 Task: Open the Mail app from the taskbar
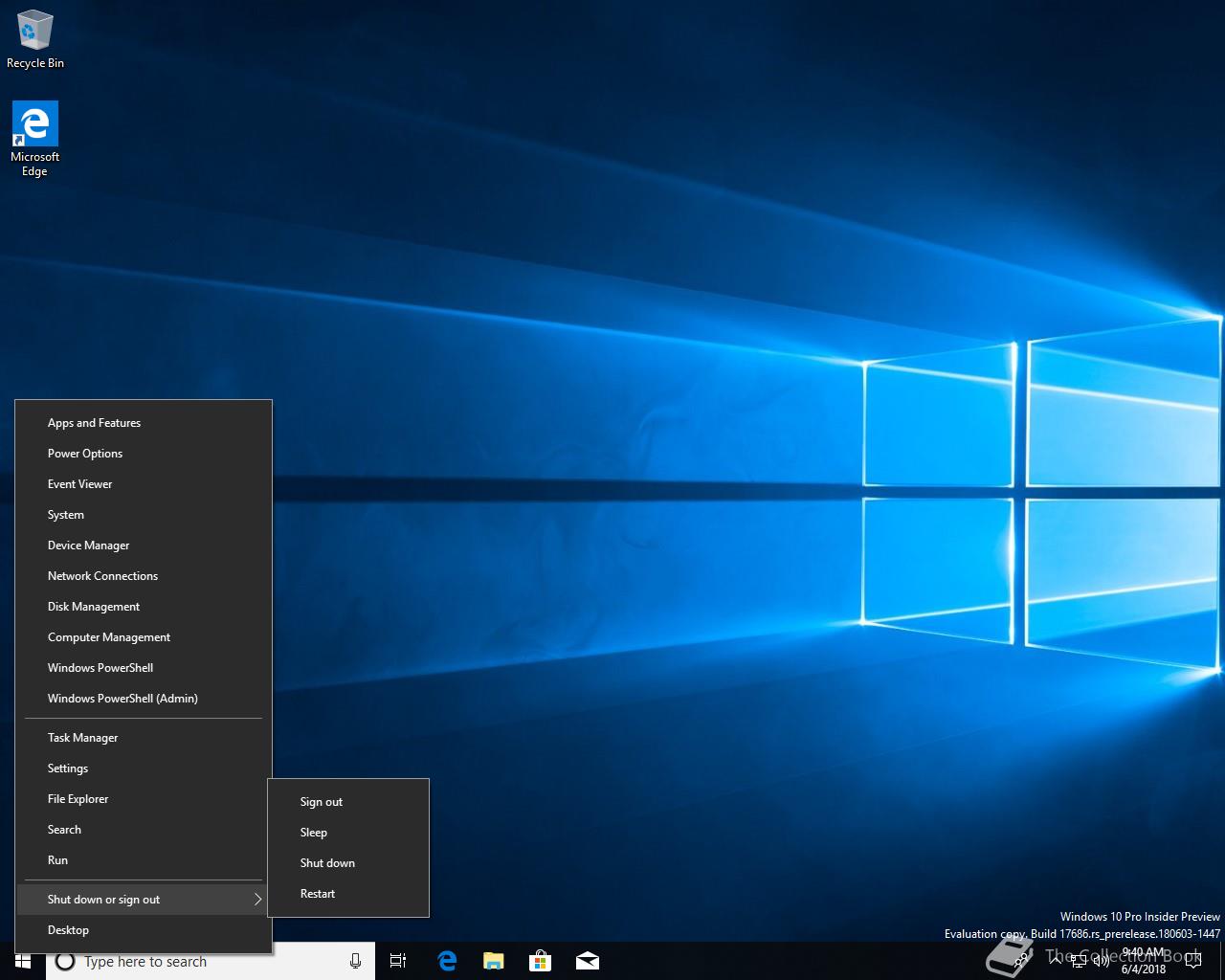point(587,961)
